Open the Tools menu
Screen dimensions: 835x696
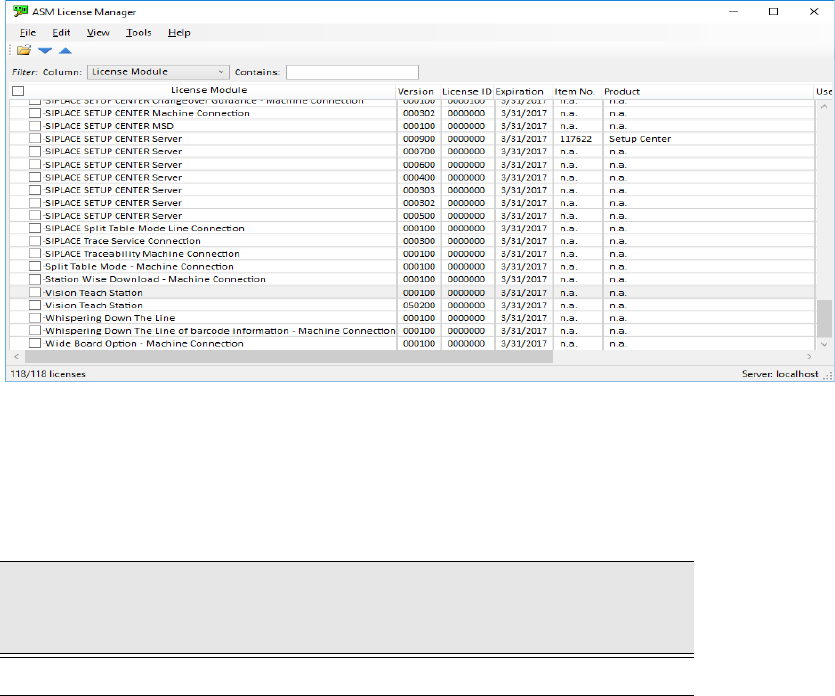138,32
